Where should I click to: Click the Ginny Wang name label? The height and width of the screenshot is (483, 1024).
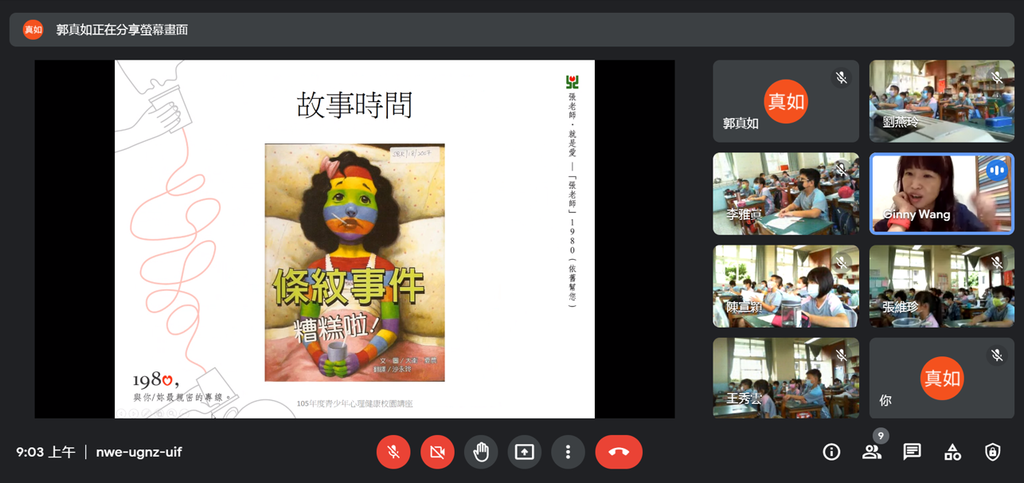(916, 215)
